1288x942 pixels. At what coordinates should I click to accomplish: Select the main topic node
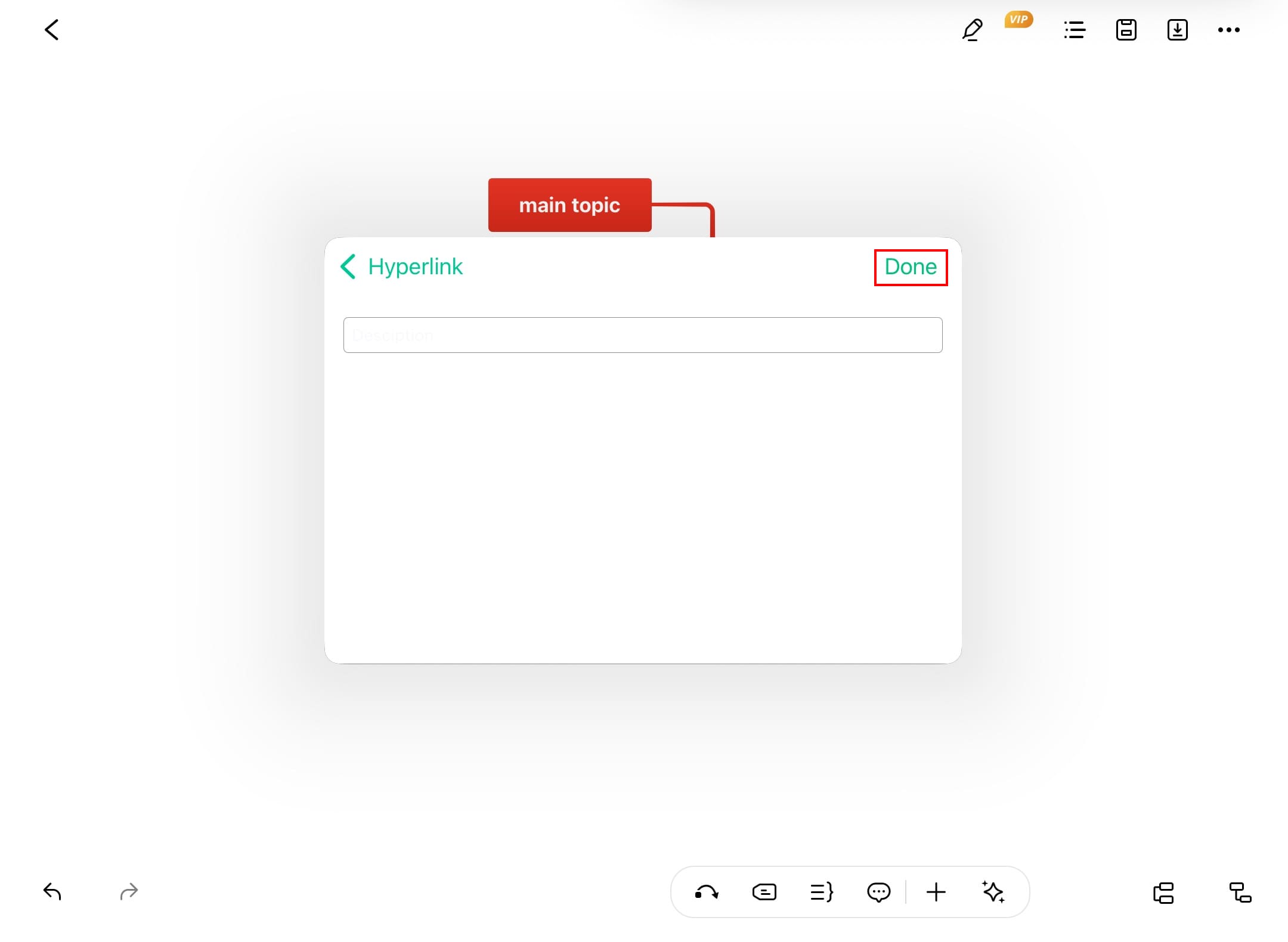click(x=569, y=205)
